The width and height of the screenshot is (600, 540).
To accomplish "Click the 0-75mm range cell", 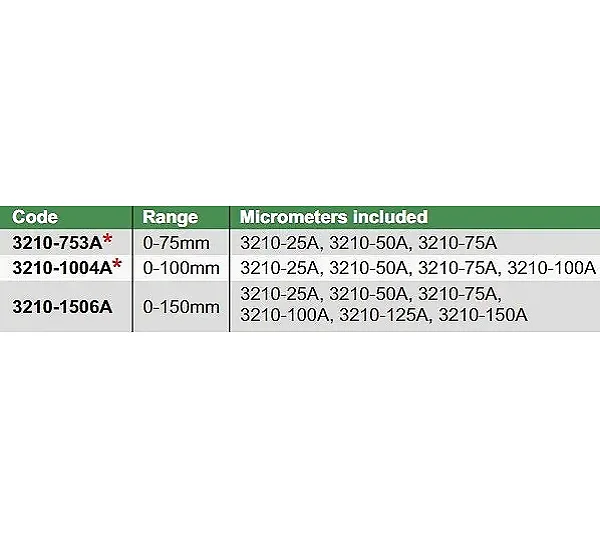I will [x=181, y=242].
